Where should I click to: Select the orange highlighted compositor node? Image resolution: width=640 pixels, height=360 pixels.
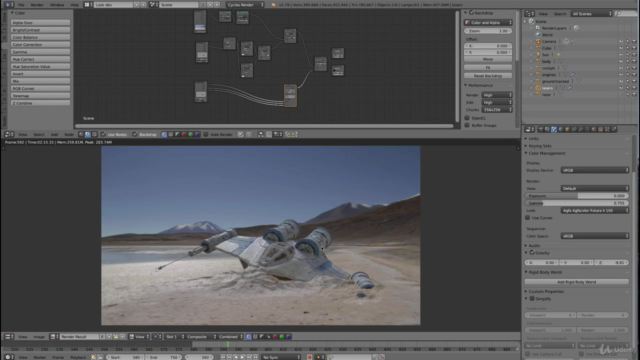pos(290,96)
